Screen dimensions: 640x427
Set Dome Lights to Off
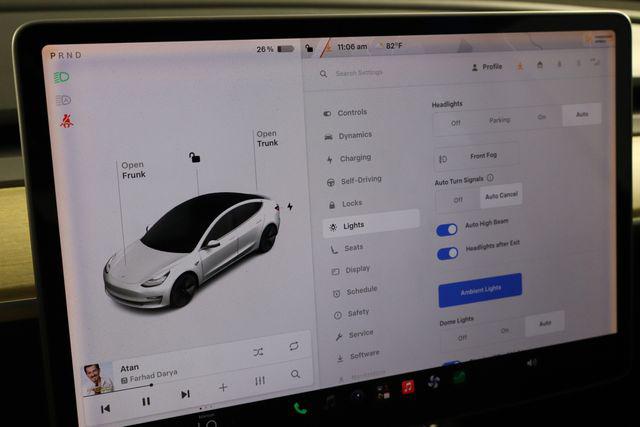pyautogui.click(x=462, y=338)
